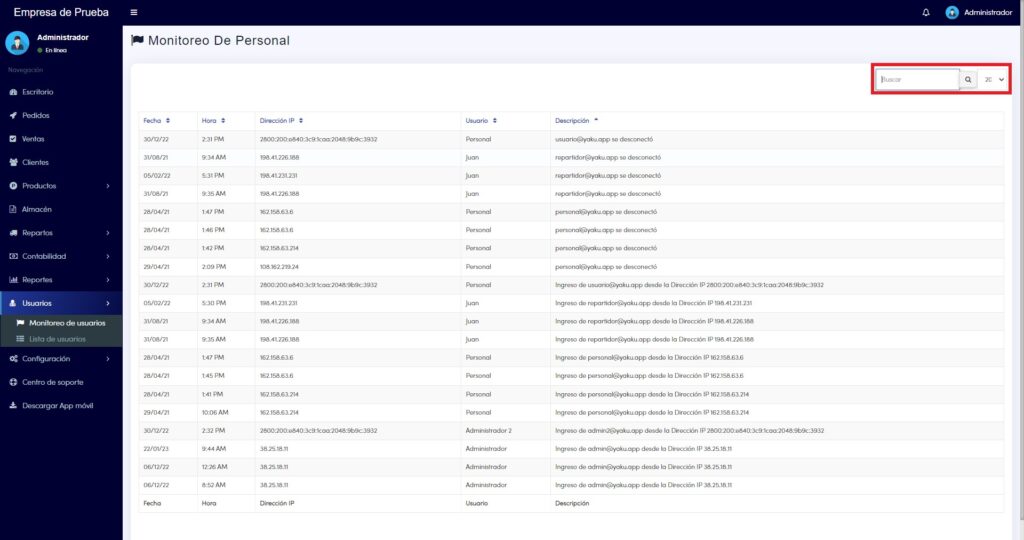
Task: Click the search magnifier button
Action: 968,80
